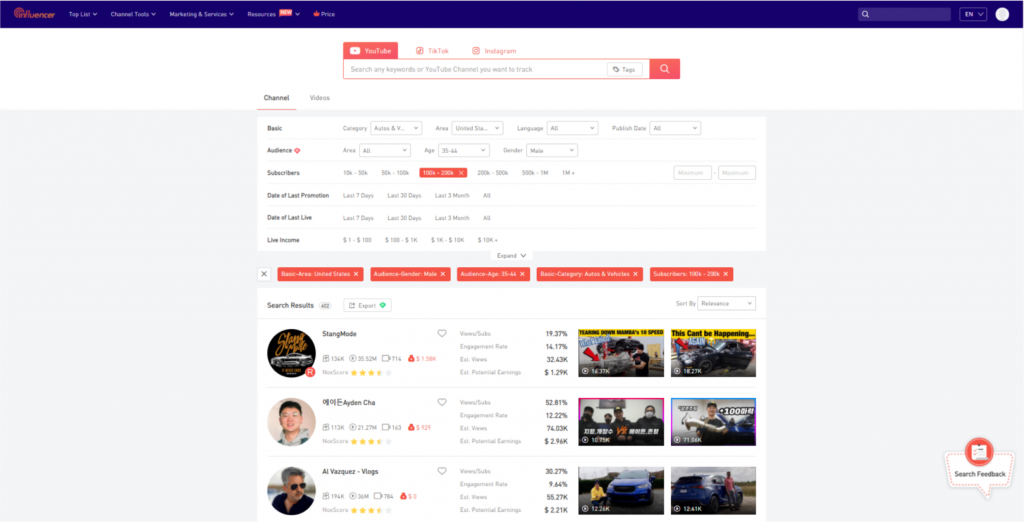This screenshot has width=1024, height=522.
Task: Click Al Vazquez's channel avatar
Action: tap(291, 491)
